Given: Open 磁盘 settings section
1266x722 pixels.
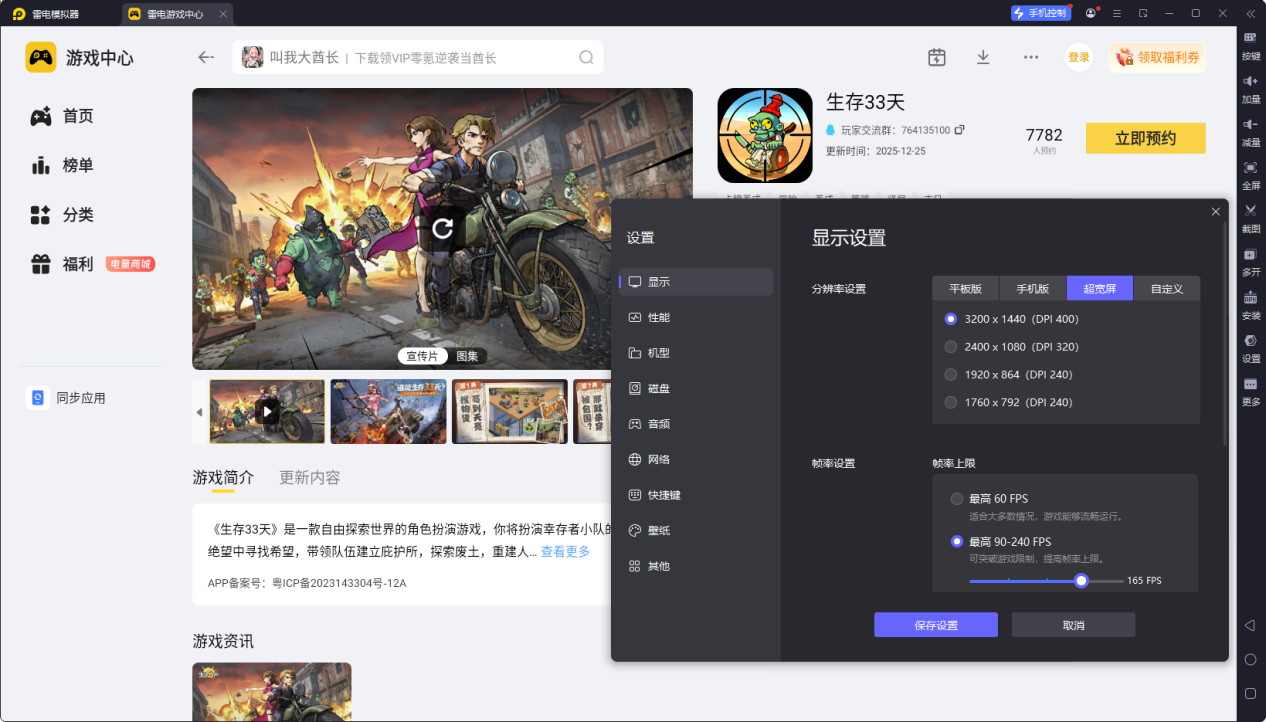Looking at the screenshot, I should coord(696,388).
